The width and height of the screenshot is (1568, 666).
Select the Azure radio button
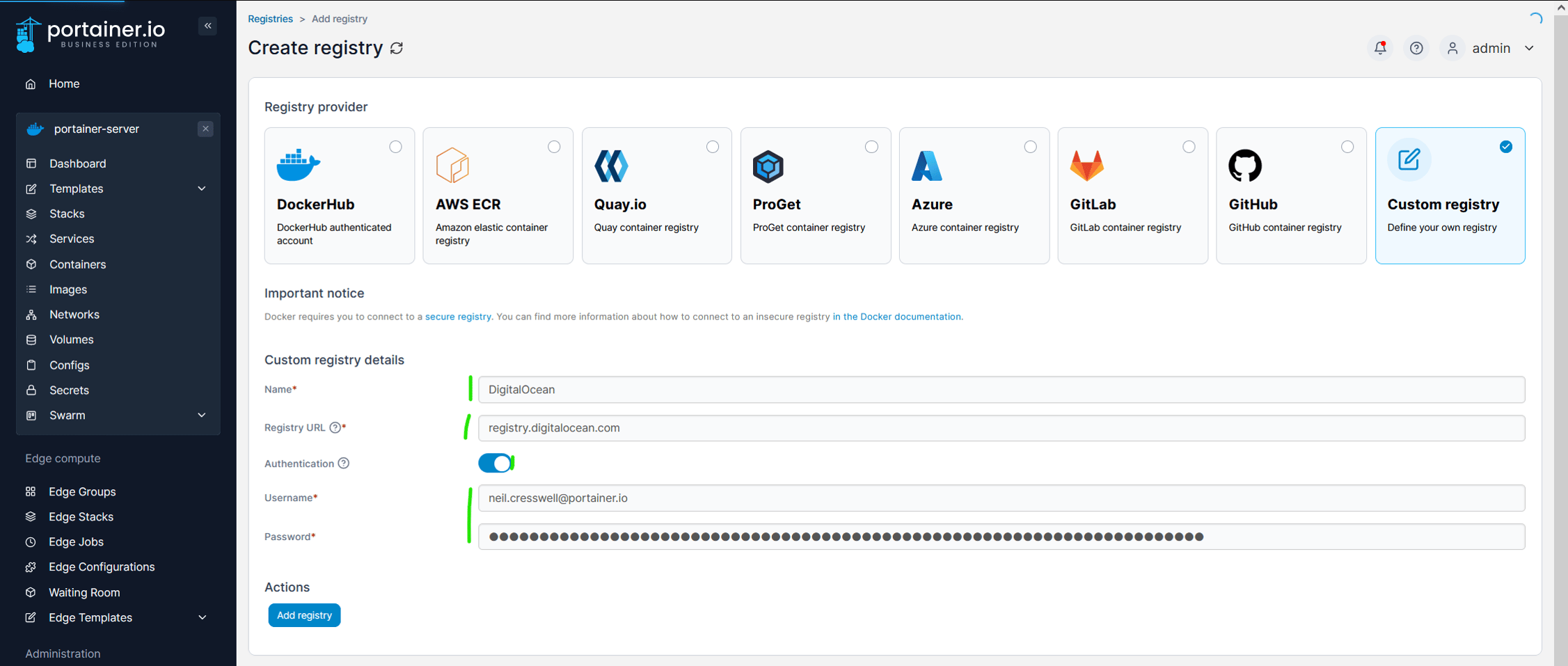pos(1030,147)
